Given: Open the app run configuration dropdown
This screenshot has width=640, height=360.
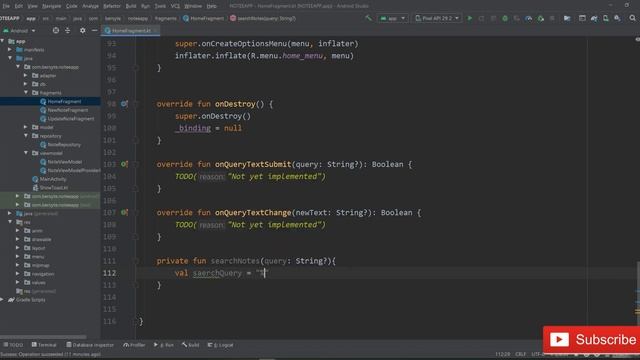Looking at the screenshot, I should (392, 18).
